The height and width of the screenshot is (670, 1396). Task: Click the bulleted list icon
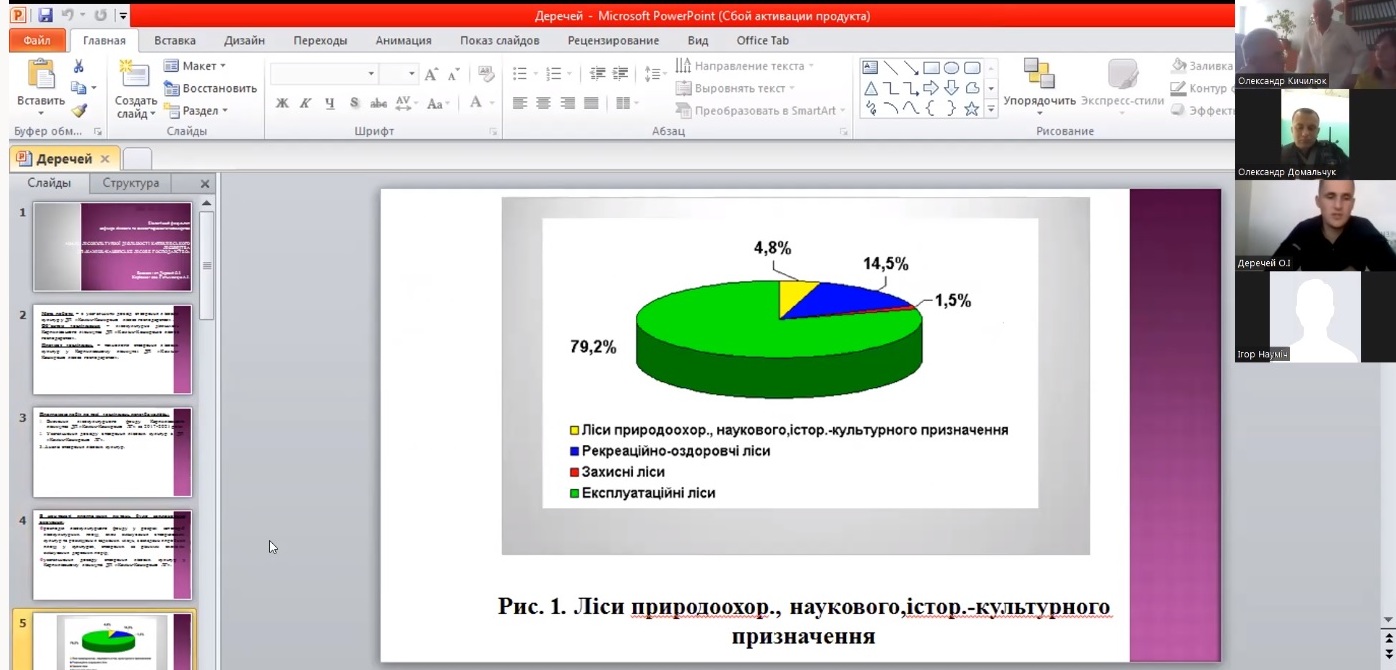(x=519, y=73)
